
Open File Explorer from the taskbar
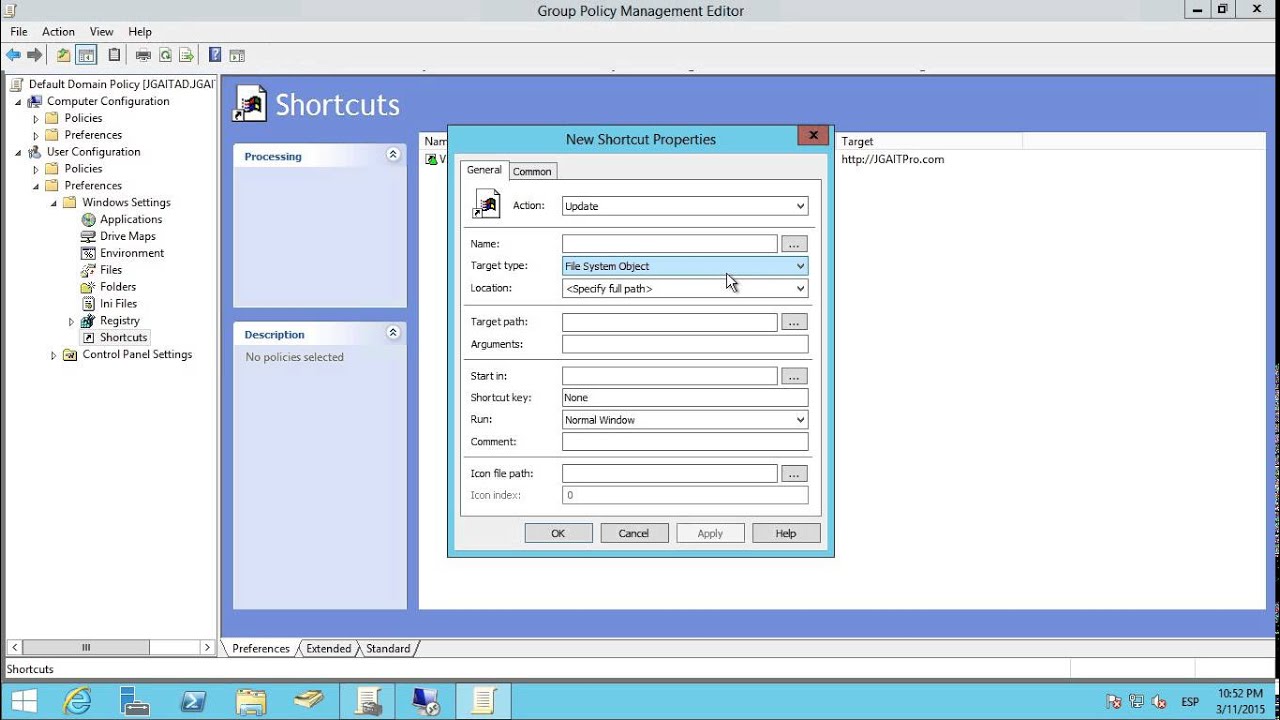click(x=250, y=701)
